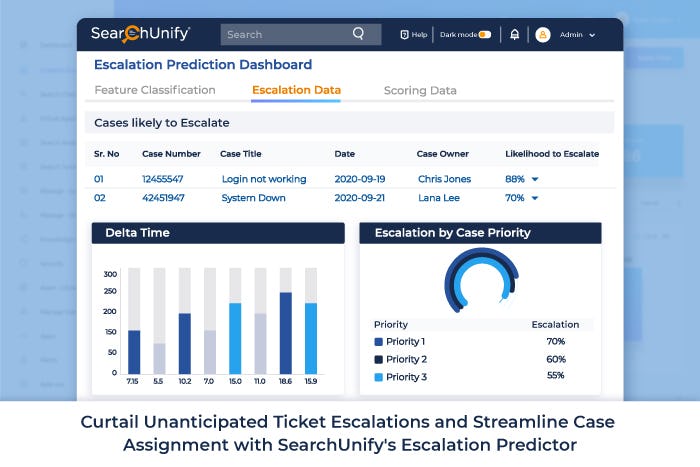The width and height of the screenshot is (700, 467).
Task: Click the Delta Time bar labeled 7.15
Action: pyautogui.click(x=134, y=352)
